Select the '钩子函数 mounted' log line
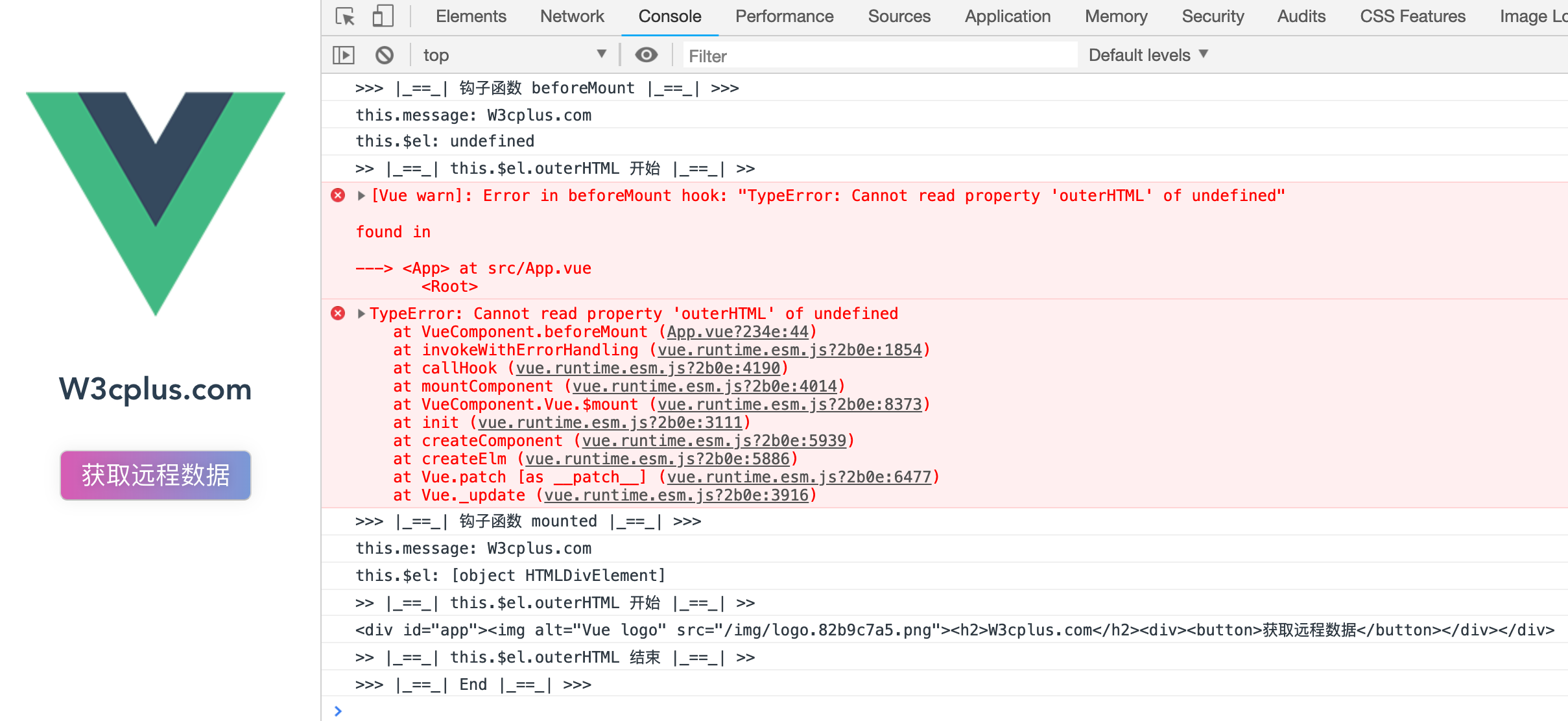 point(944,521)
